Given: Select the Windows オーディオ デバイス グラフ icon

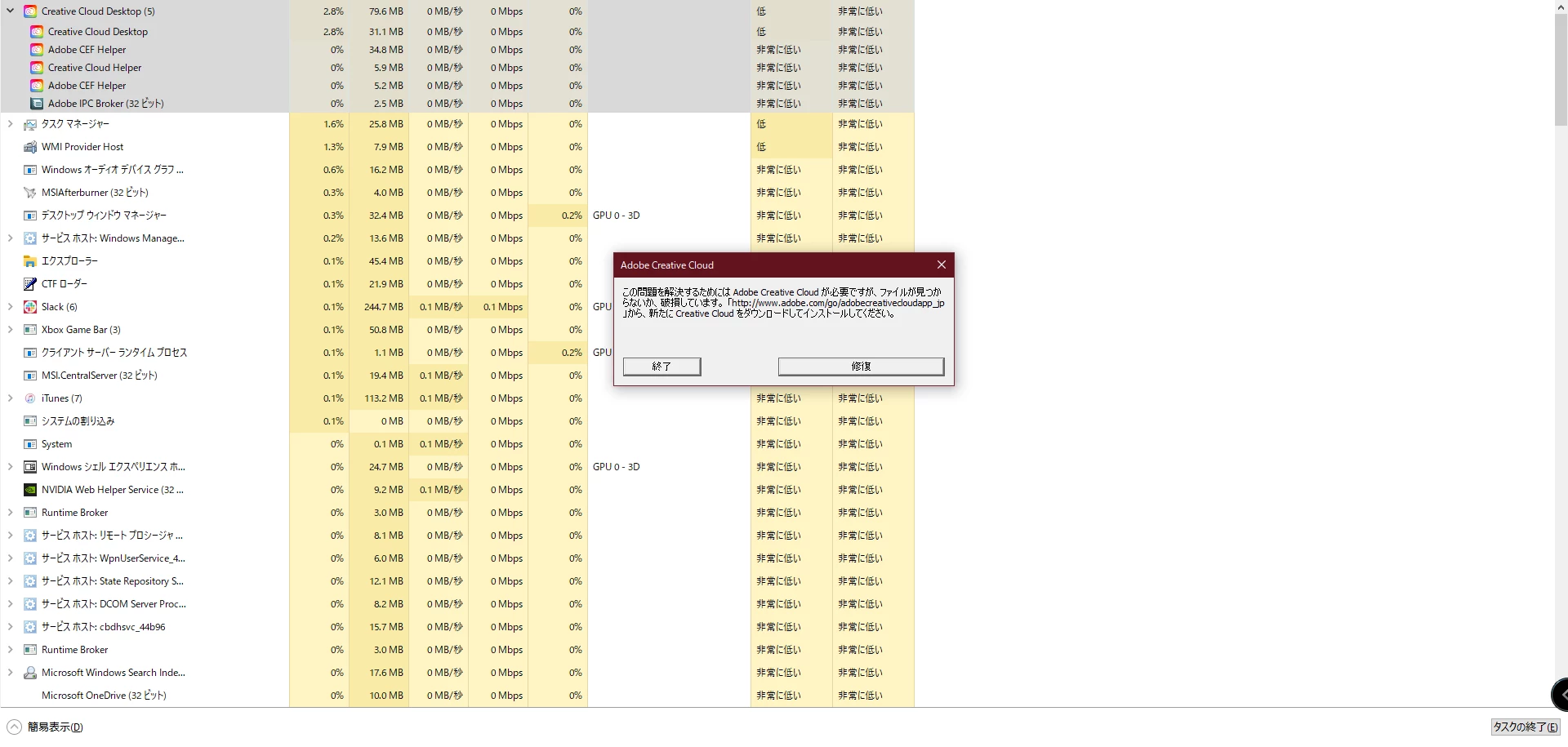Looking at the screenshot, I should tap(30, 170).
